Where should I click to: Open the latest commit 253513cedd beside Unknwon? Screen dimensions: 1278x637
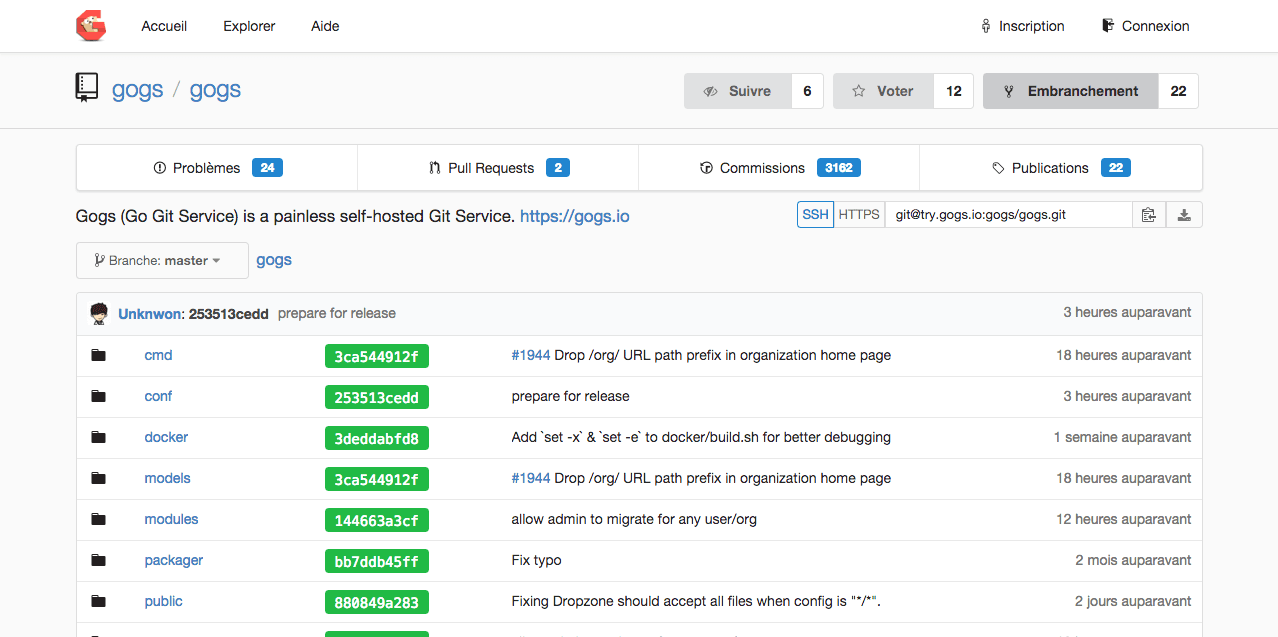pos(229,314)
